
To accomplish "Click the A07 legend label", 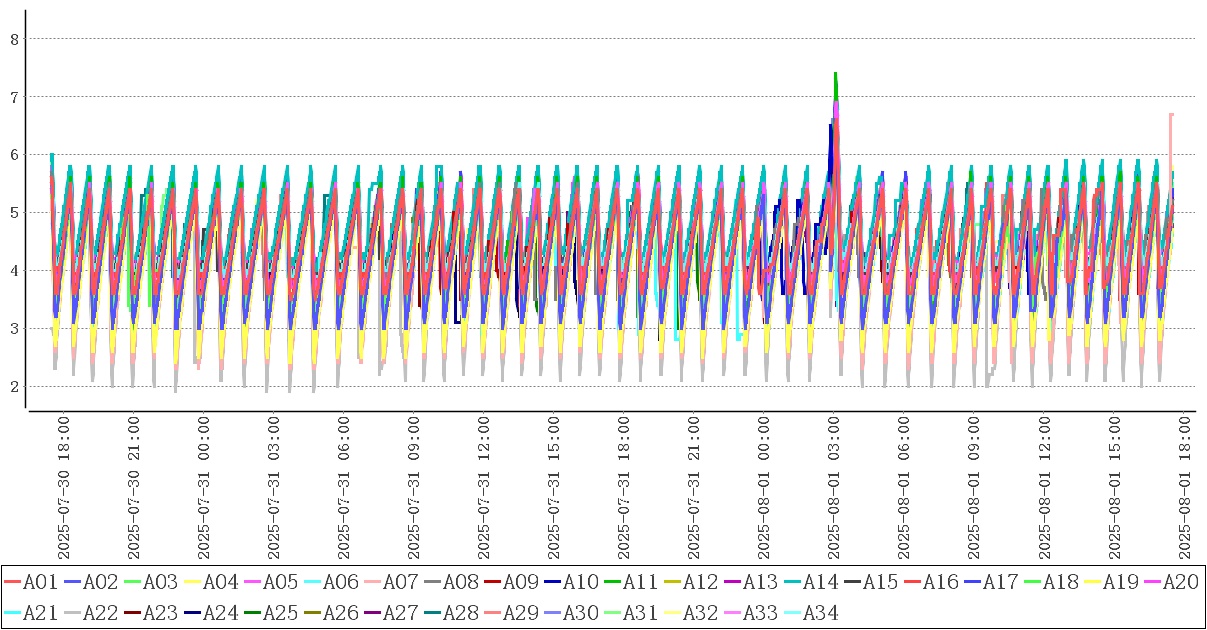I will click(400, 582).
